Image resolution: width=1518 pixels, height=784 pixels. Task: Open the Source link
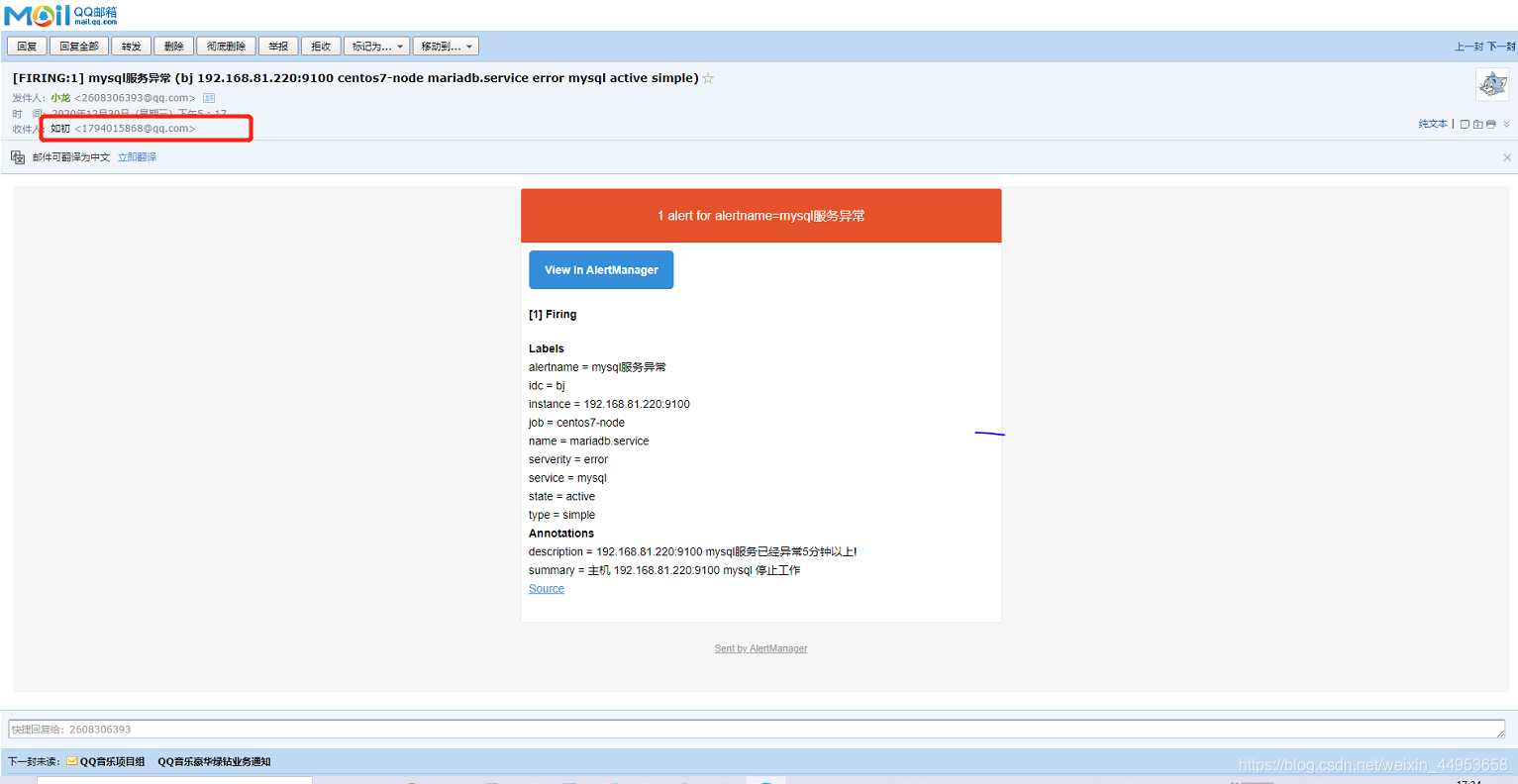547,589
